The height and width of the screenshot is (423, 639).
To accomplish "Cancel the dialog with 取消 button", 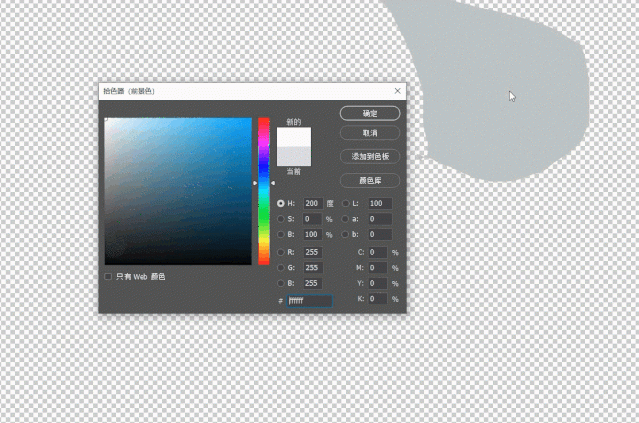I will tap(370, 133).
